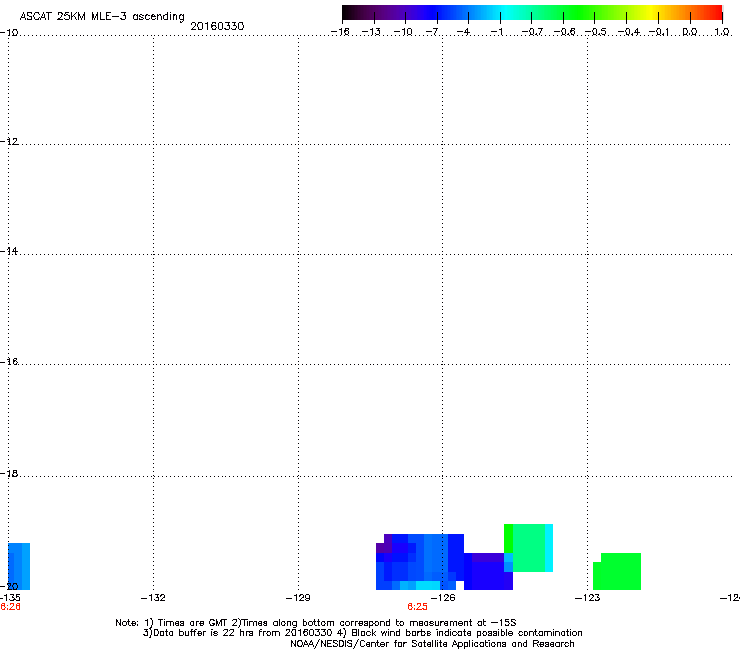Viewport: 740px width, 650px height.
Task: Click the -12 latitude axis label
Action: (9, 142)
